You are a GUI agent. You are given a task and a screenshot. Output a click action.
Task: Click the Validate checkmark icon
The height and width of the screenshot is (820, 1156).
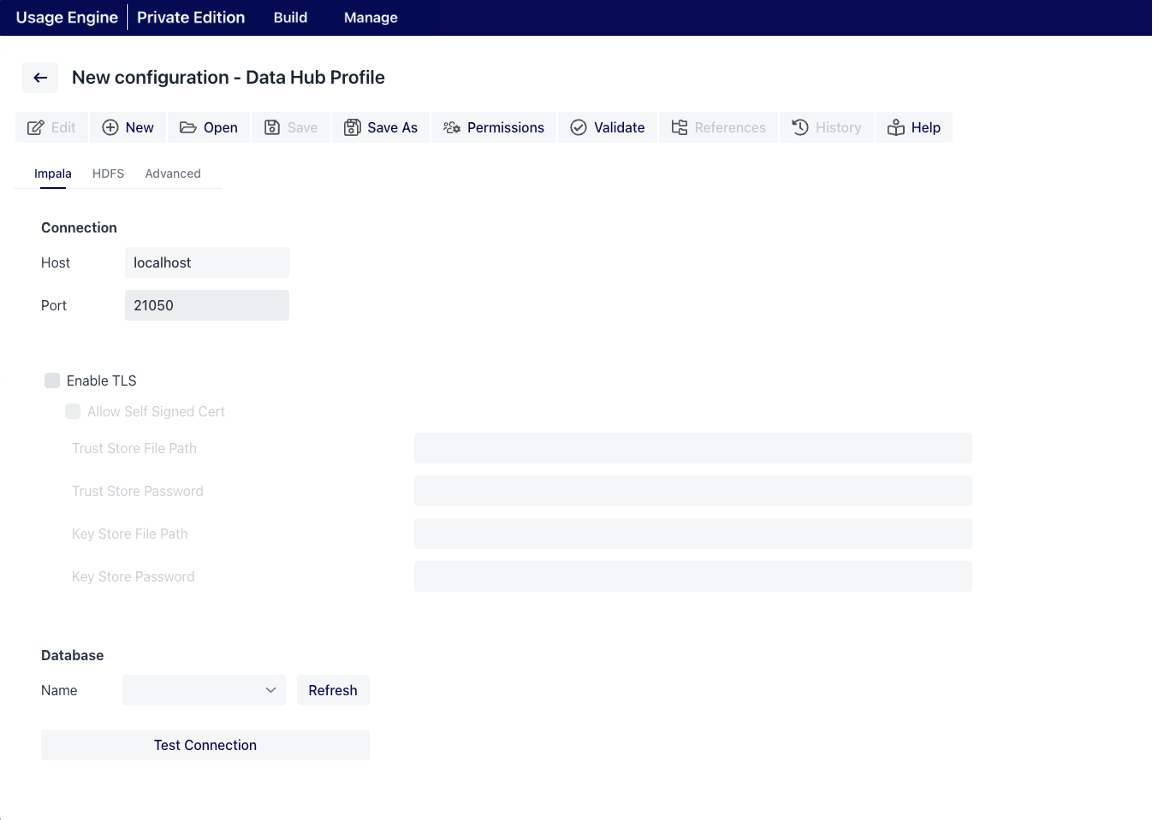click(x=578, y=128)
